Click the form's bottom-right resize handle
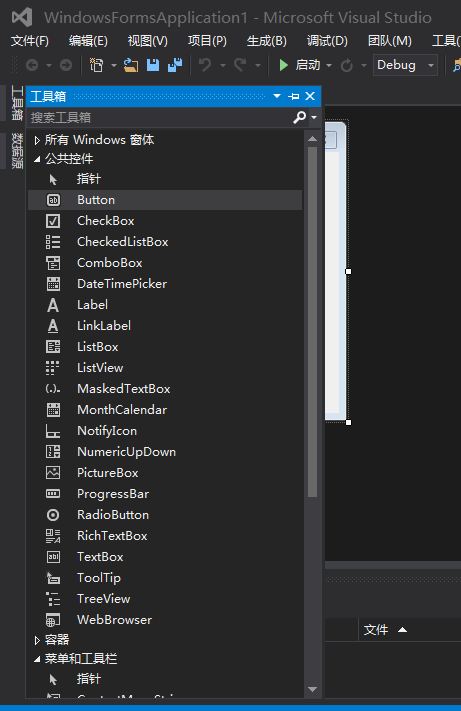This screenshot has height=711, width=461. point(348,423)
